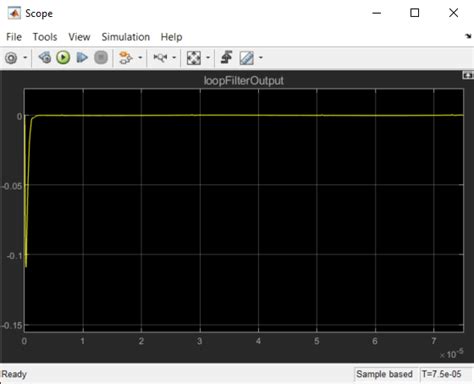Click the MATLAB icon in title bar
Viewport: 474px width, 384px height.
[14, 13]
